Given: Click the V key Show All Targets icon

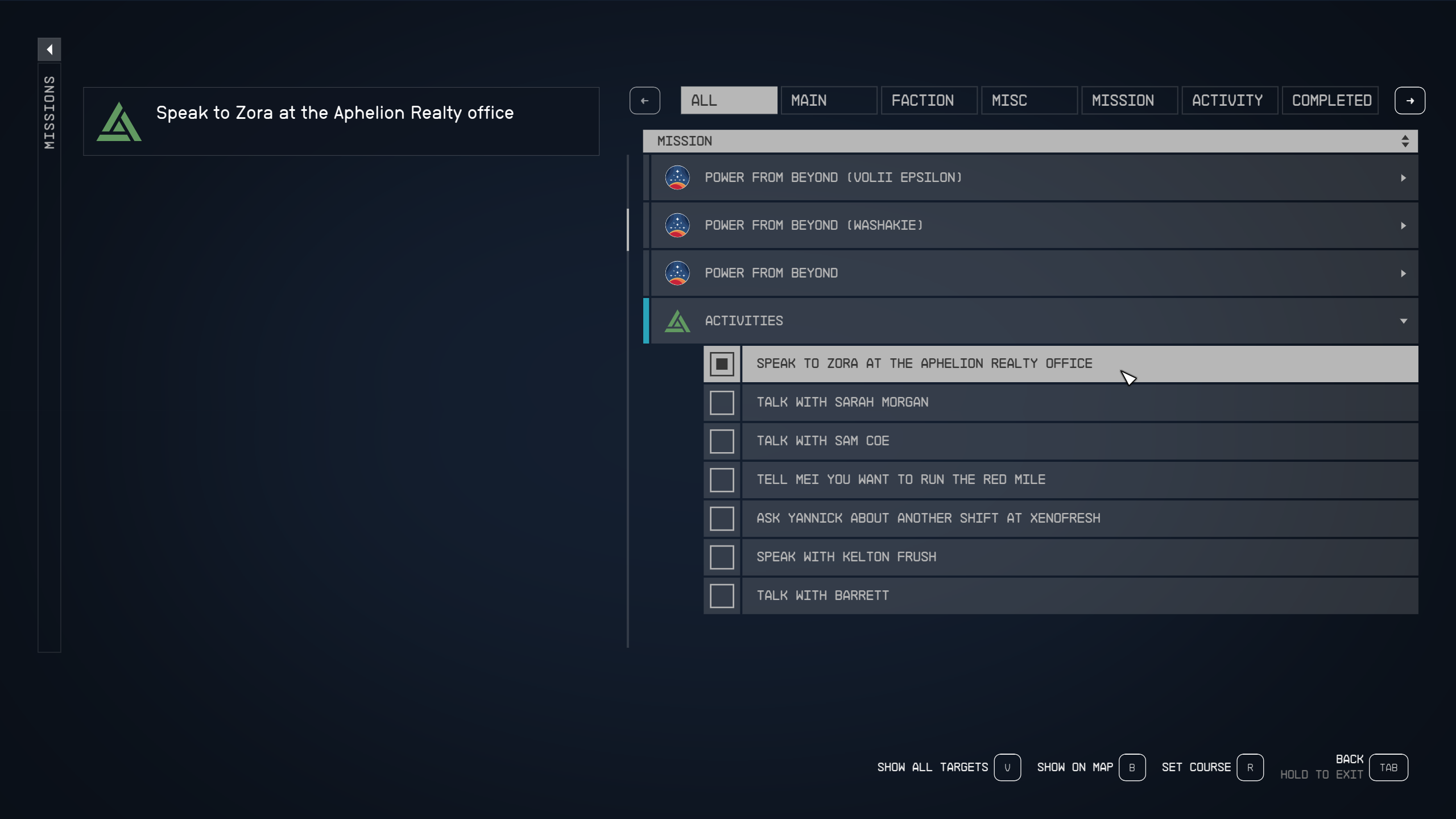Looking at the screenshot, I should click(1007, 767).
